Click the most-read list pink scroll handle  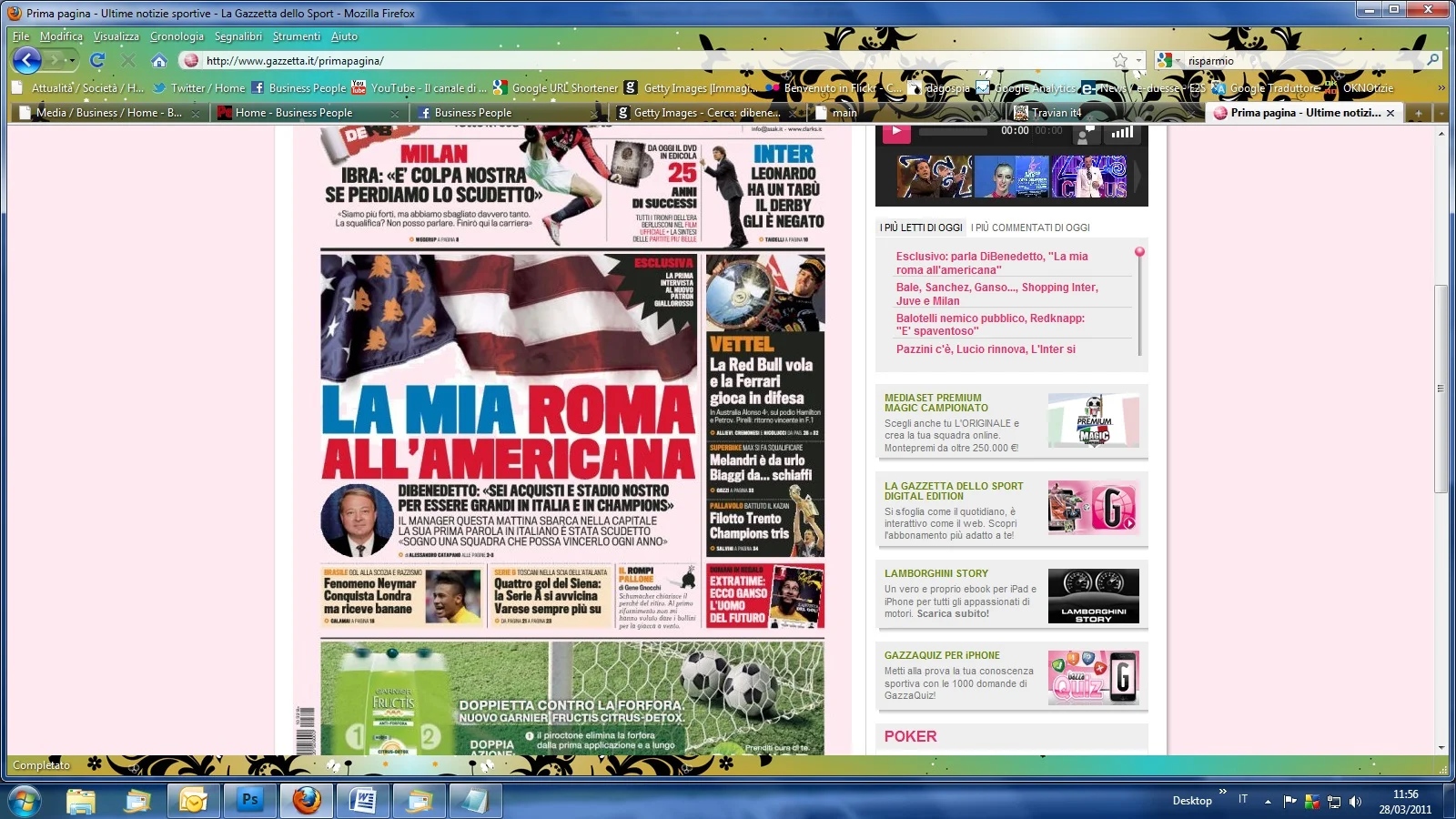(x=1139, y=252)
